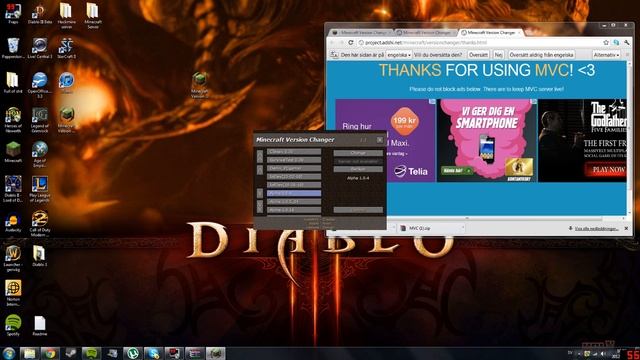Open the Minecraft Server folder icon
Viewport: 640px width, 360px height.
tap(93, 16)
